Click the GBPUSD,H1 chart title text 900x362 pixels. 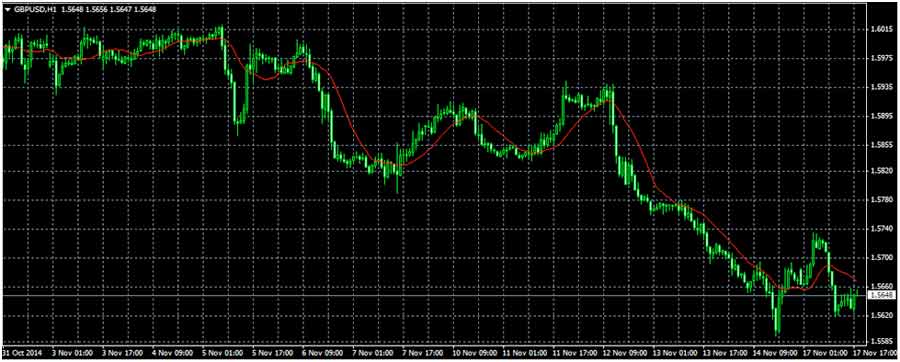click(34, 9)
